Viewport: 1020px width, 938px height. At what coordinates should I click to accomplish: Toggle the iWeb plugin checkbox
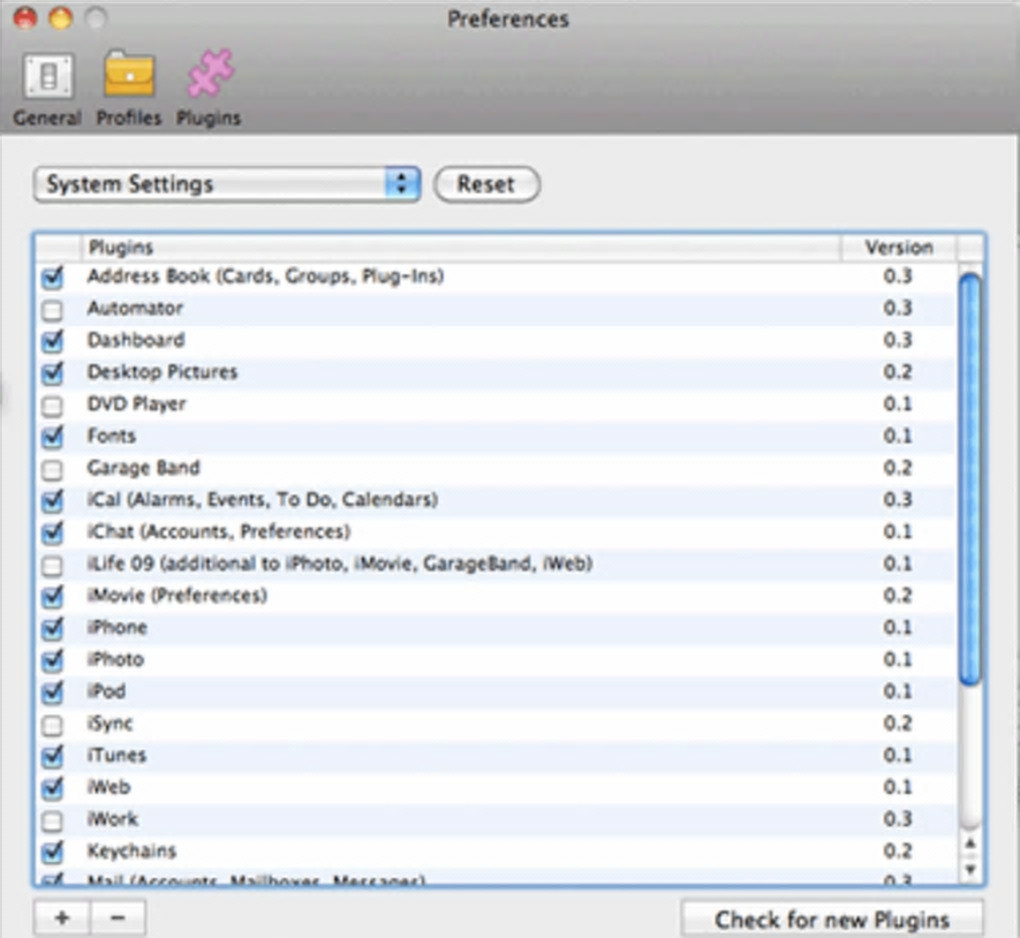click(53, 788)
